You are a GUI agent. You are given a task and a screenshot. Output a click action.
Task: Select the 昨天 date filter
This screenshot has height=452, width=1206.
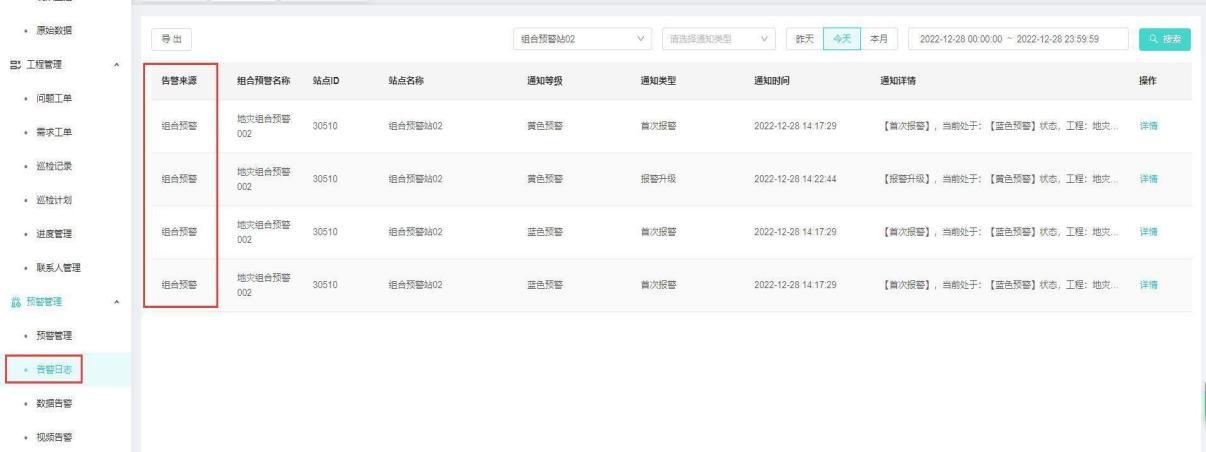click(x=802, y=39)
